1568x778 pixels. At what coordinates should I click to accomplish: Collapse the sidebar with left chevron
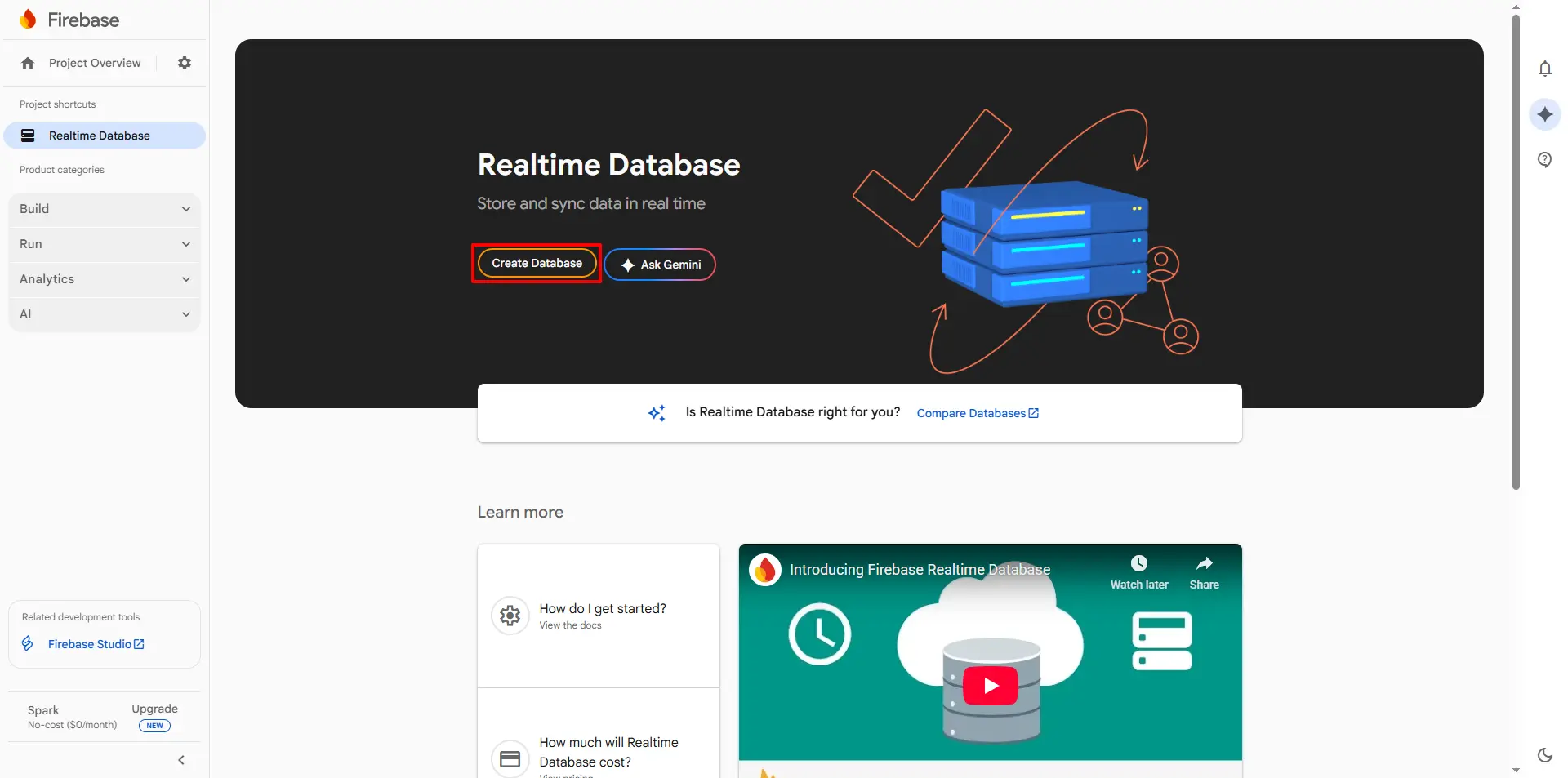[x=181, y=760]
